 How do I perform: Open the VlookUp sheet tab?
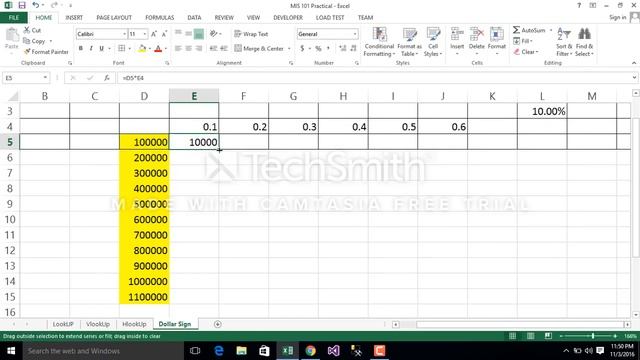click(x=98, y=324)
